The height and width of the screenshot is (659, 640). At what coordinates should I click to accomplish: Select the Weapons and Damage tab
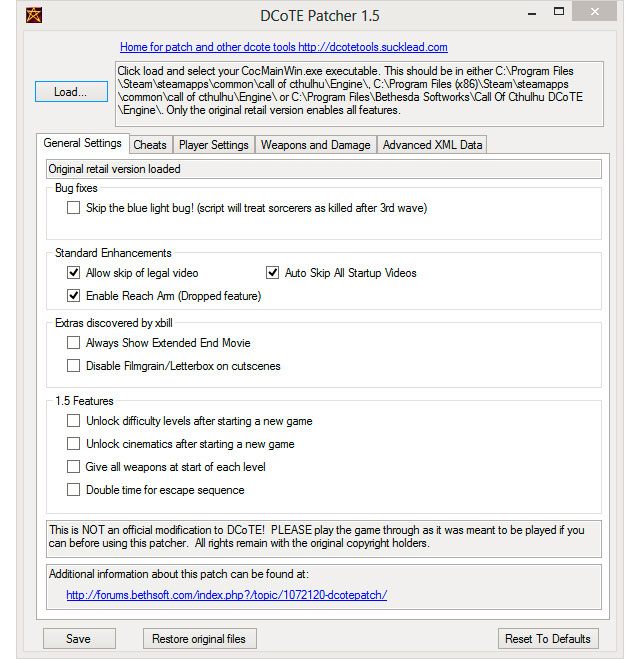click(315, 145)
